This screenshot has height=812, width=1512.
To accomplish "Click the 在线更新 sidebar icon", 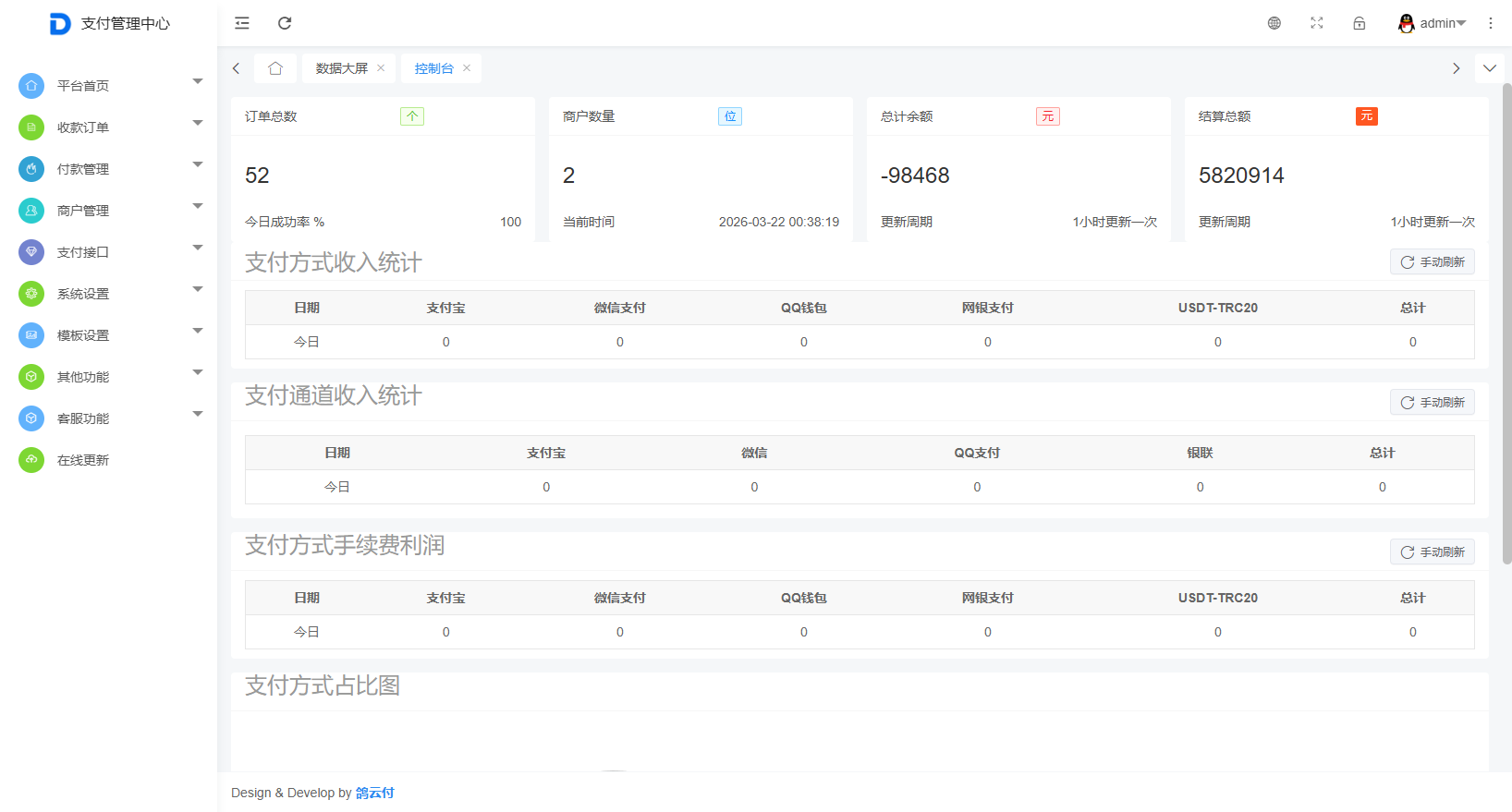I will (31, 460).
